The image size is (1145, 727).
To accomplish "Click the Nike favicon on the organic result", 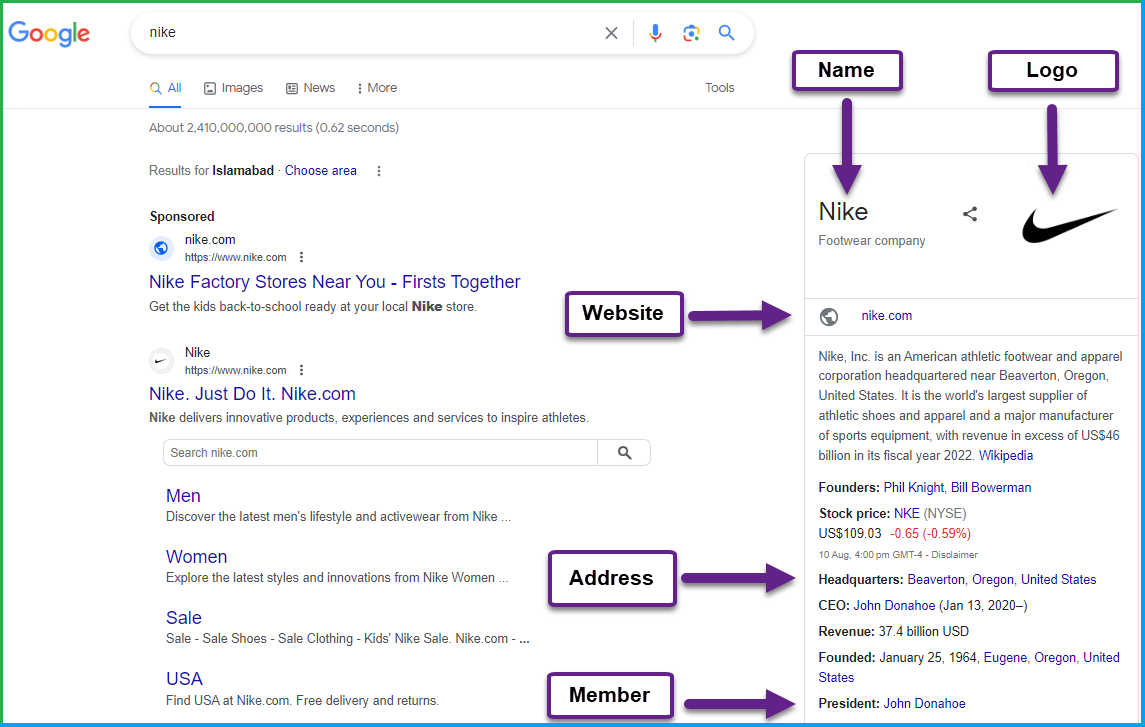I will [161, 360].
